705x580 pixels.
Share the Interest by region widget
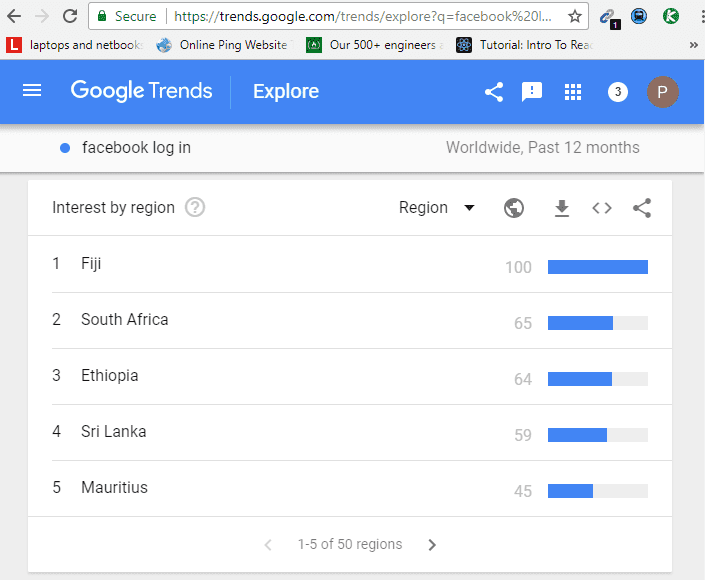pyautogui.click(x=642, y=208)
